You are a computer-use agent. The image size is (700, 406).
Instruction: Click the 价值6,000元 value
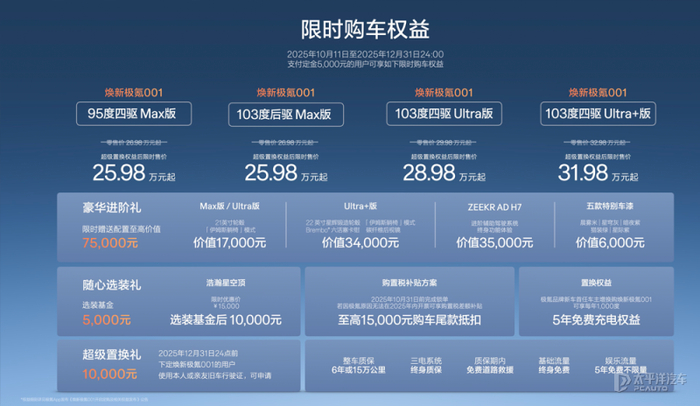tap(610, 243)
